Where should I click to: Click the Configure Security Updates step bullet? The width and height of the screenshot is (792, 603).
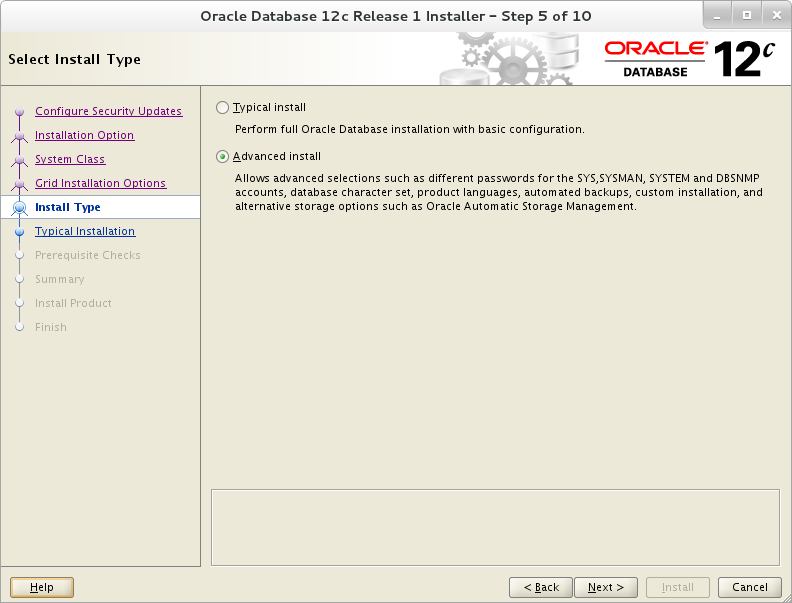coord(20,111)
